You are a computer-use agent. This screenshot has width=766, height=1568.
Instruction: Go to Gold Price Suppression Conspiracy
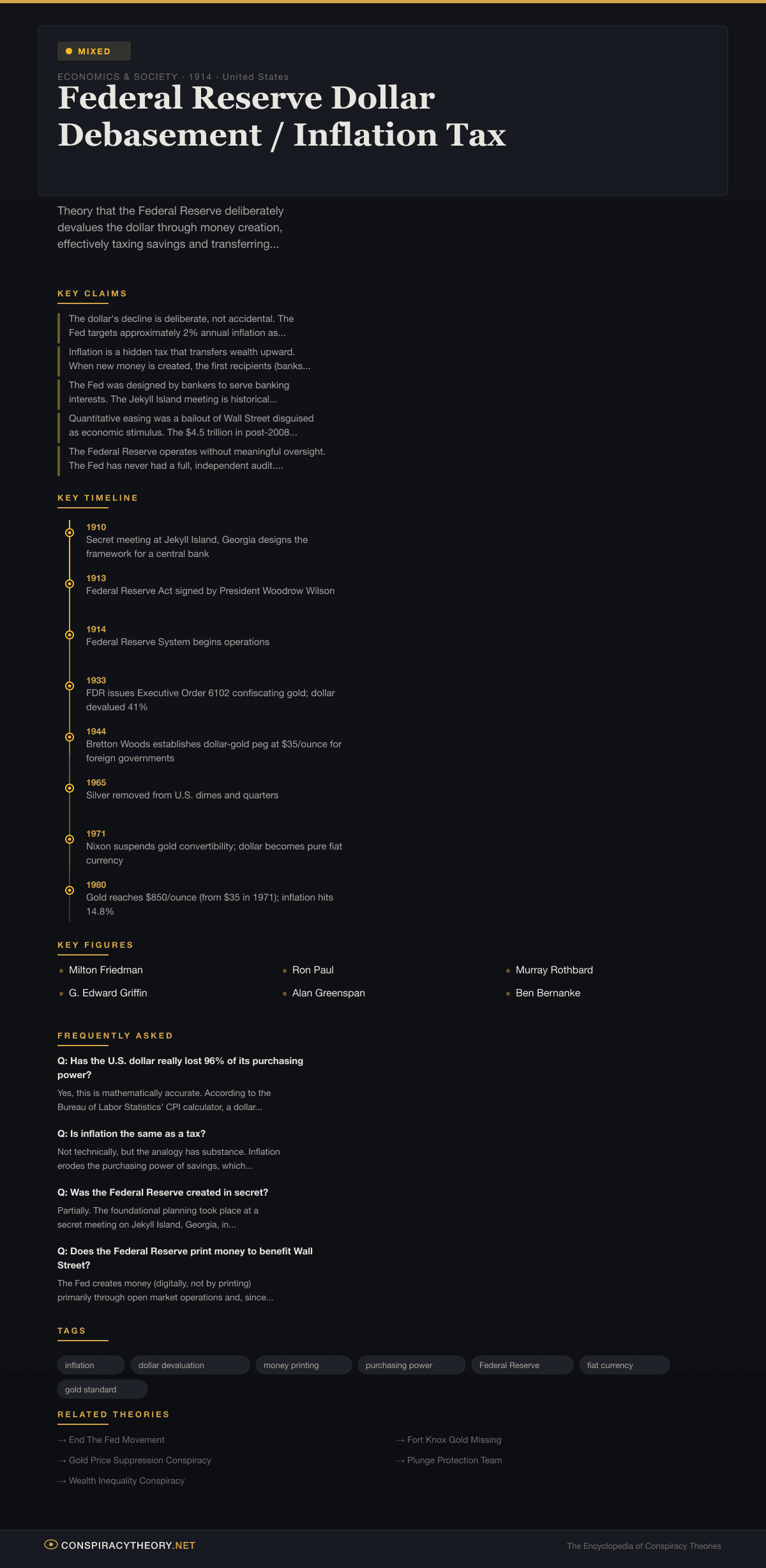(139, 1460)
